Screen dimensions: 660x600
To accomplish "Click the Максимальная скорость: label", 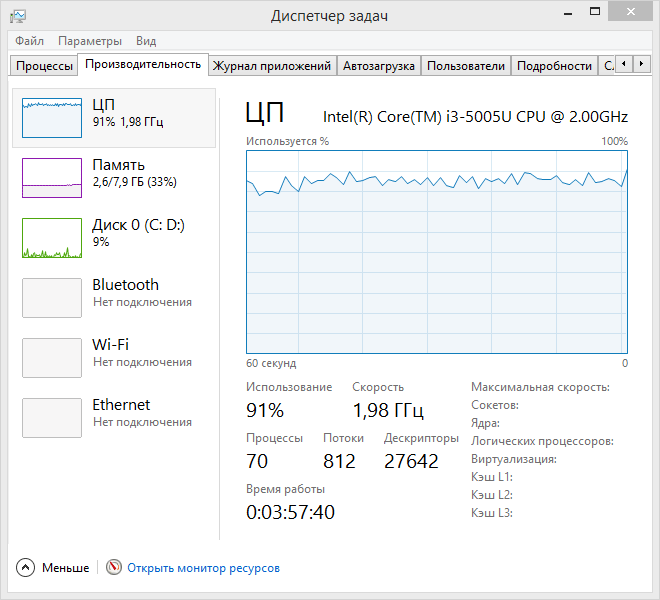I will (x=540, y=387).
